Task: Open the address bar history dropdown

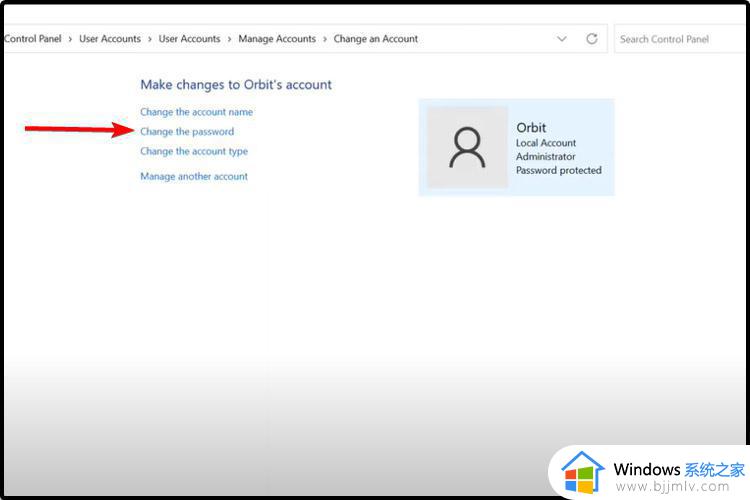Action: click(562, 39)
